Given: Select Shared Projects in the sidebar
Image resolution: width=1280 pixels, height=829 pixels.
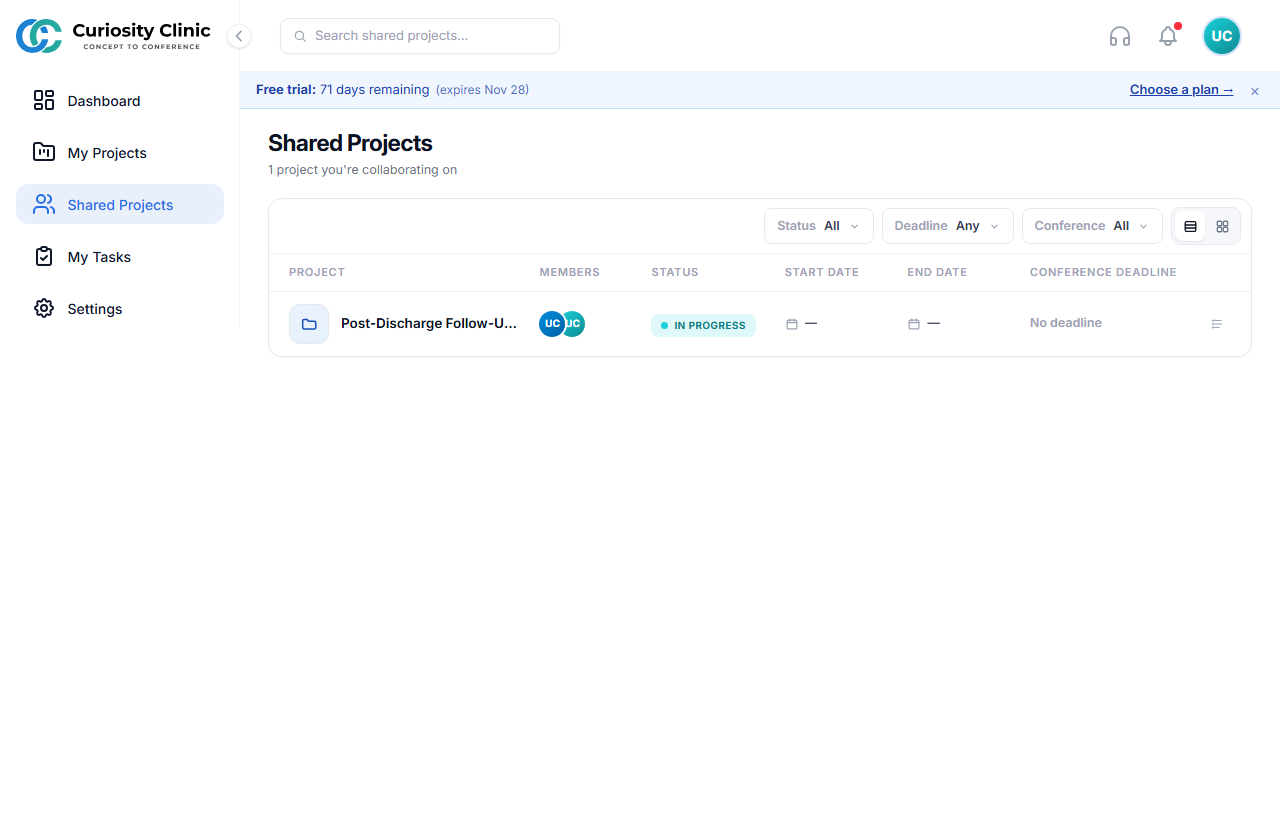Looking at the screenshot, I should 120,204.
